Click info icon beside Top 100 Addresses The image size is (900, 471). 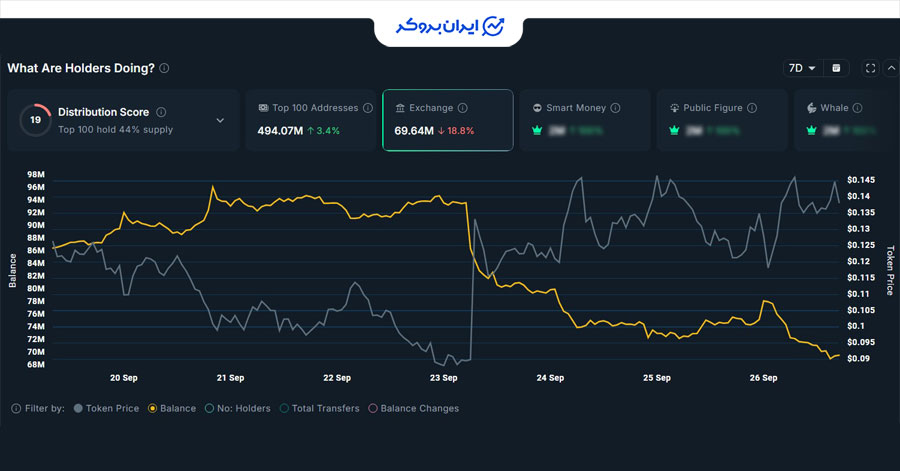368,108
